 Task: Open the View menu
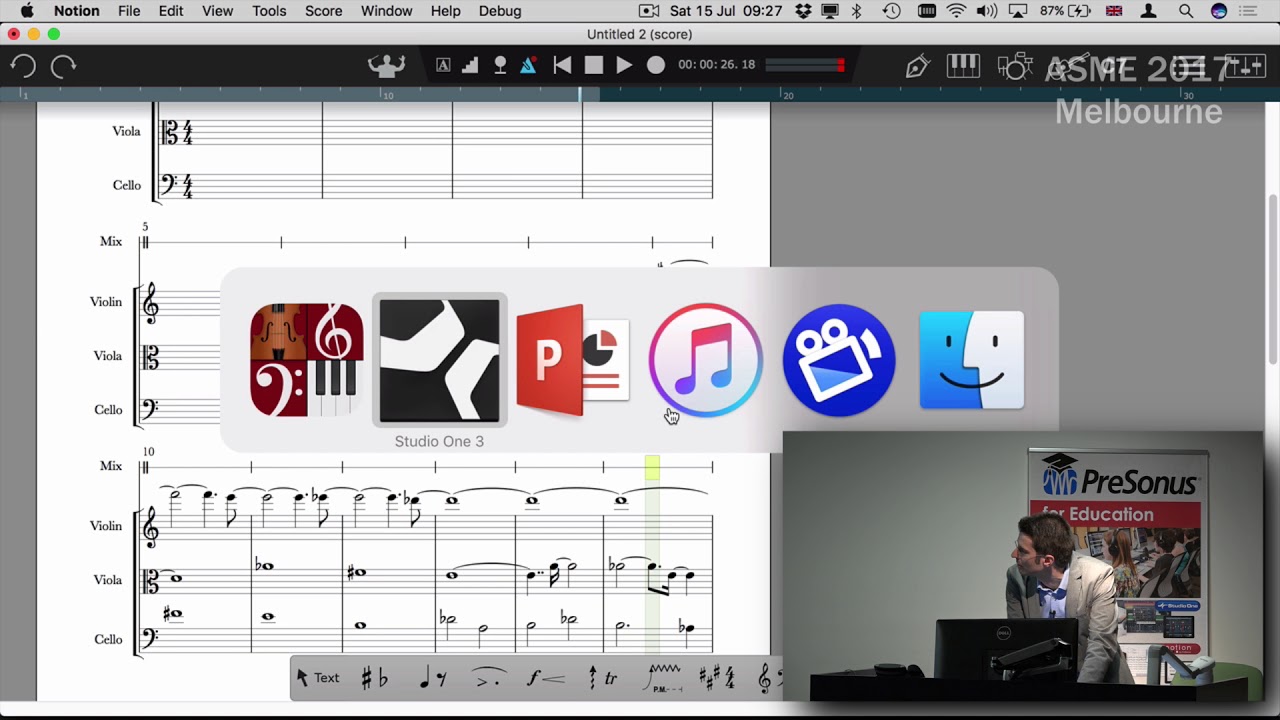(x=217, y=11)
